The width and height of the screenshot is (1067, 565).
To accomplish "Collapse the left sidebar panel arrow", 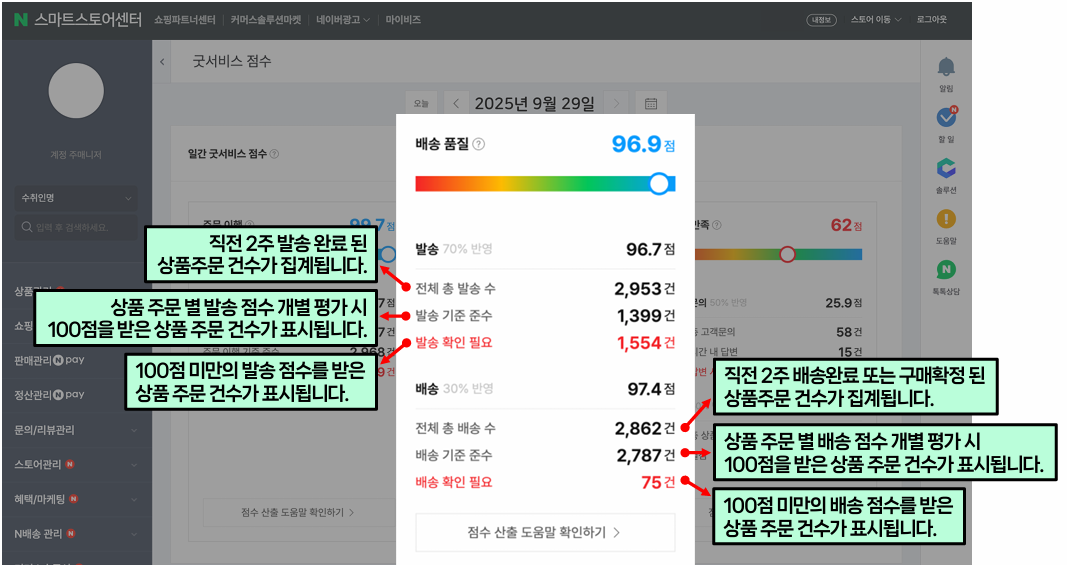I will tap(163, 62).
